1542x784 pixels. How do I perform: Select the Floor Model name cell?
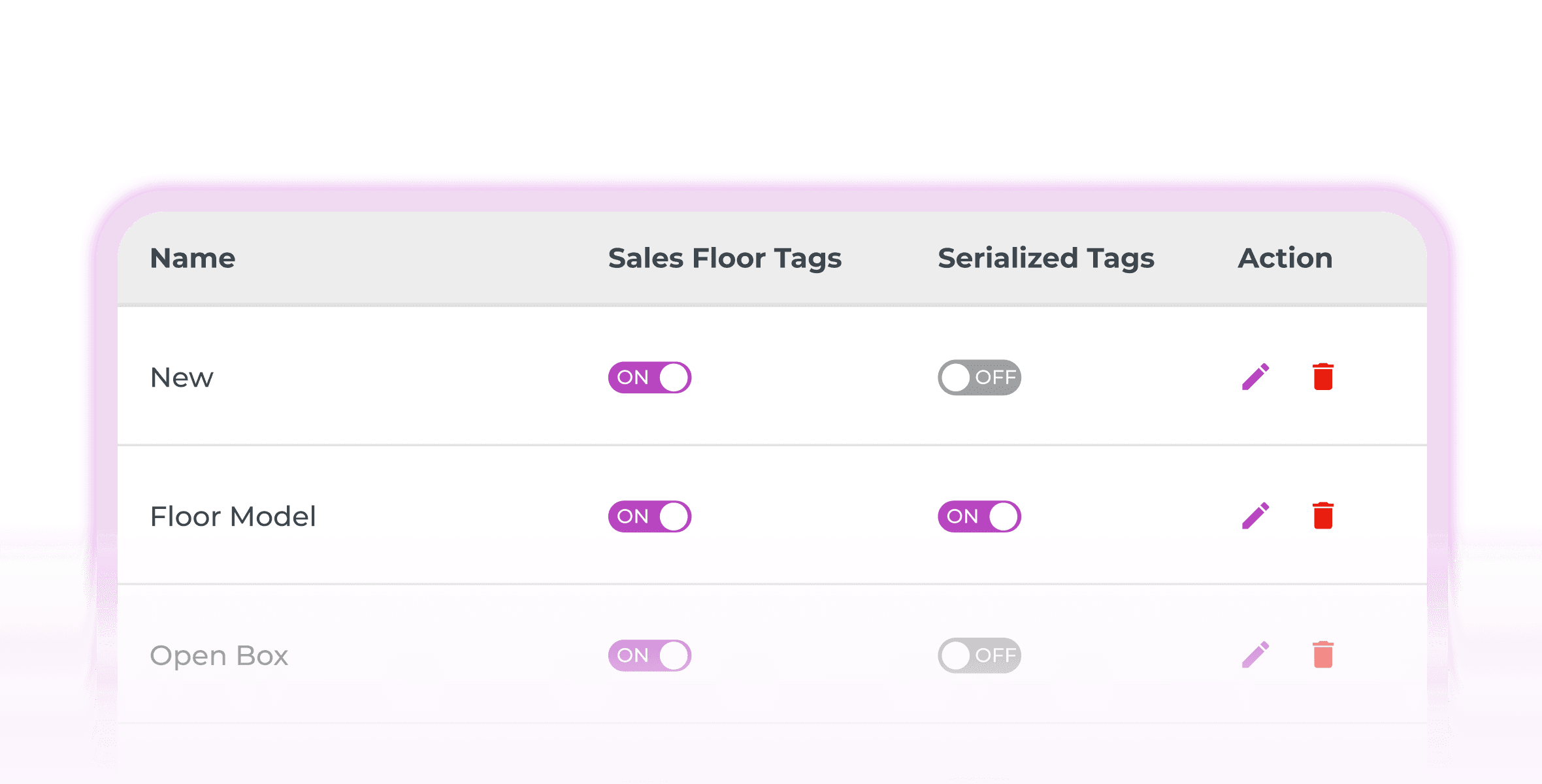[233, 517]
